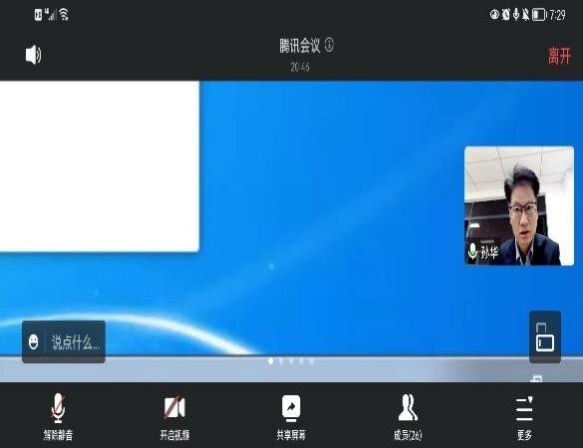
Task: Open meeting info icon beside 腾讯会议
Action: point(329,45)
